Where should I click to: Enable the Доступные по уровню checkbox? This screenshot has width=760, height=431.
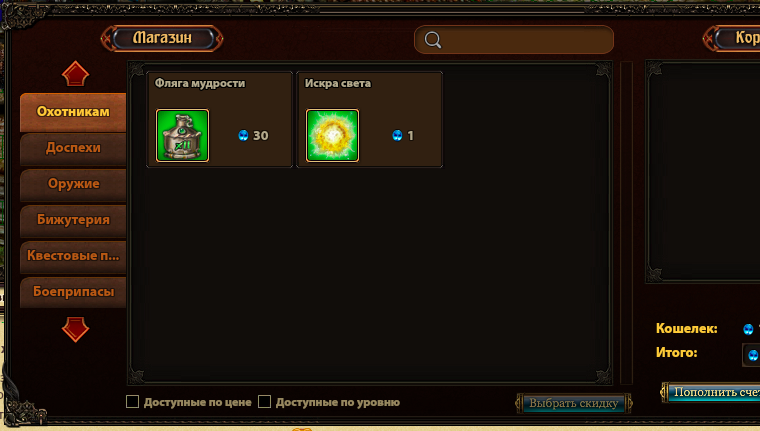point(264,401)
